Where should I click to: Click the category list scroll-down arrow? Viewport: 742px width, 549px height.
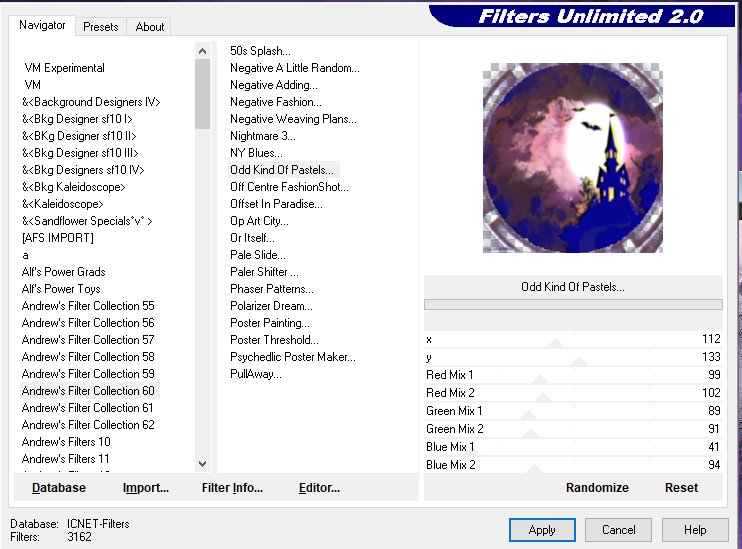(203, 464)
